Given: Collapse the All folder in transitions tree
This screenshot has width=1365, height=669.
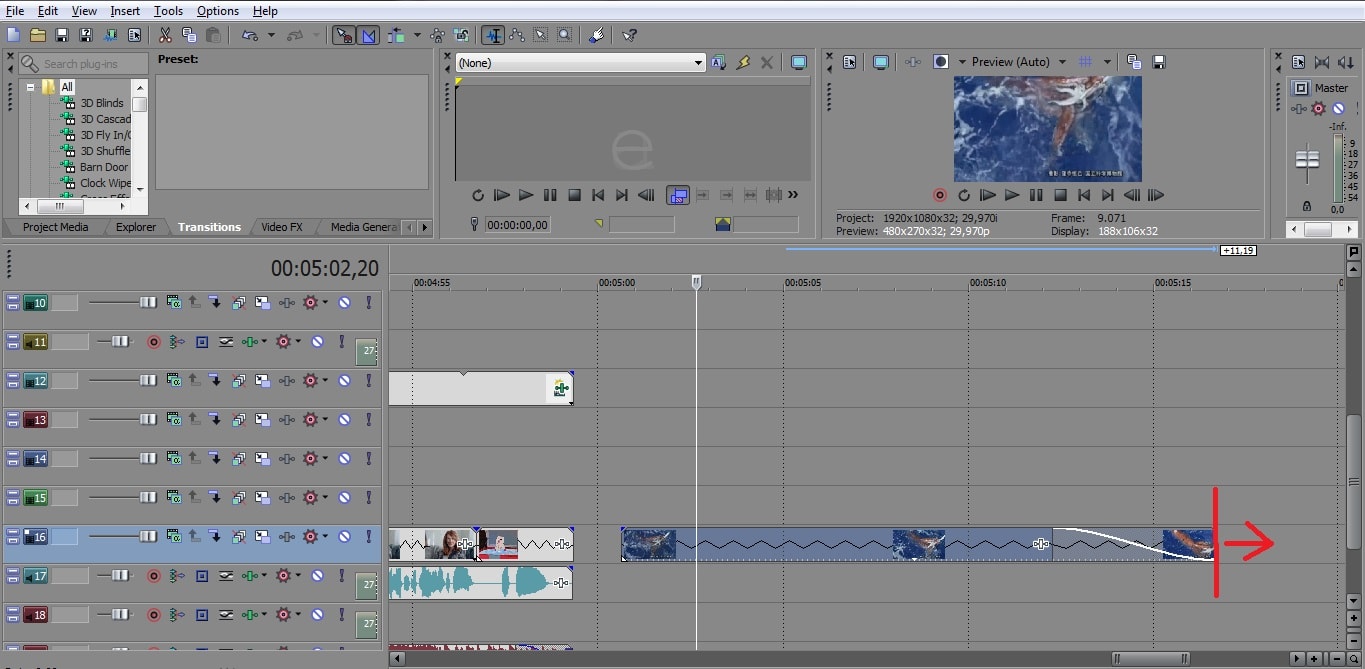Looking at the screenshot, I should (x=31, y=87).
